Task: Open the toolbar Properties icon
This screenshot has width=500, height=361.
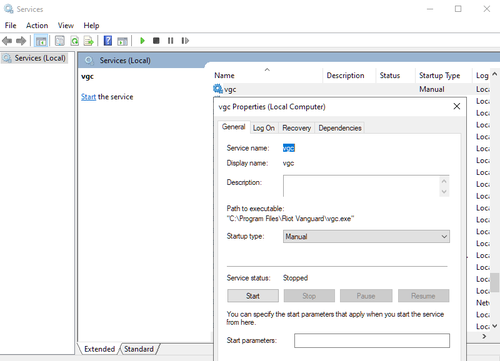Action: pos(60,41)
